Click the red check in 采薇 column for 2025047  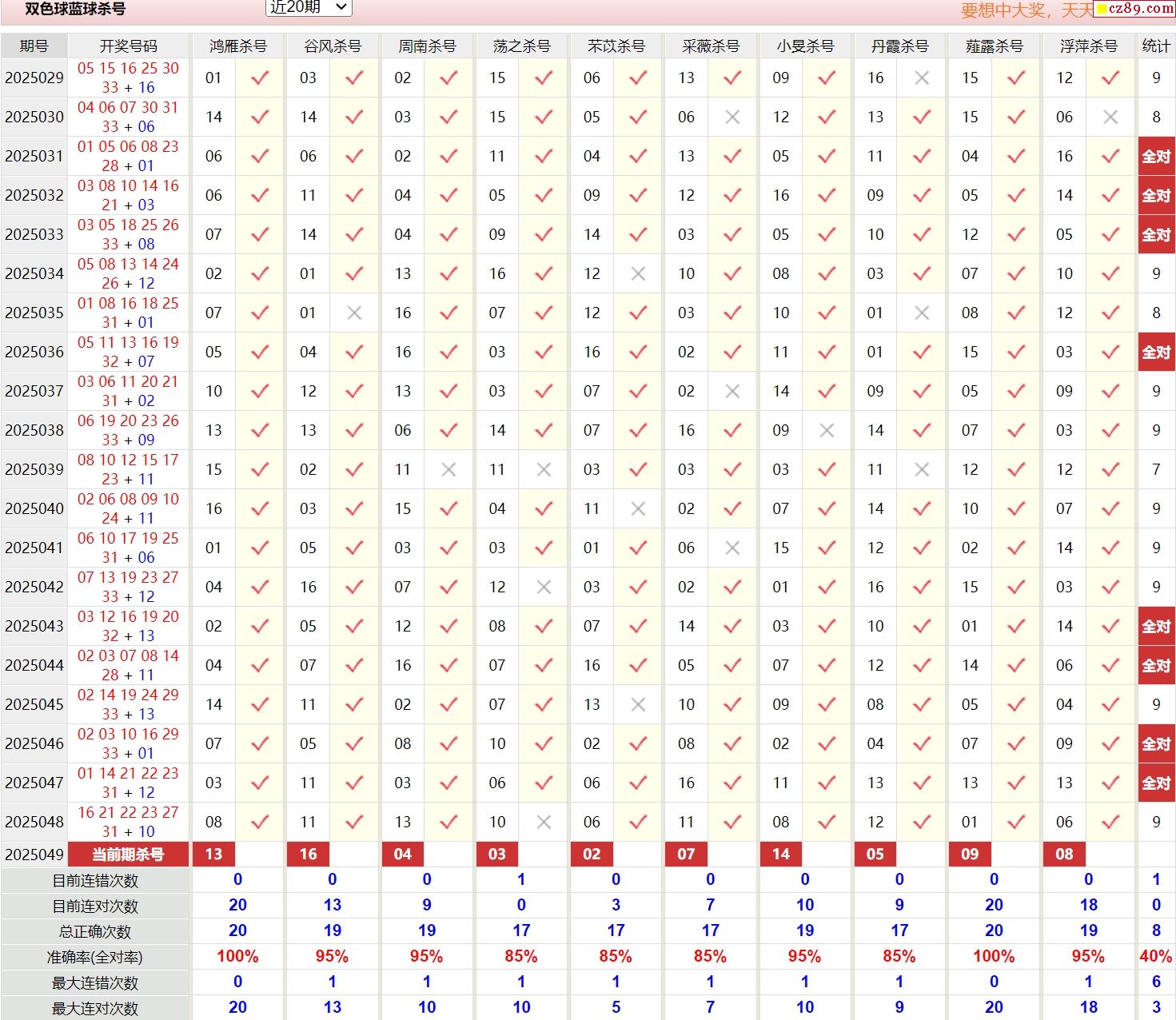tap(732, 783)
